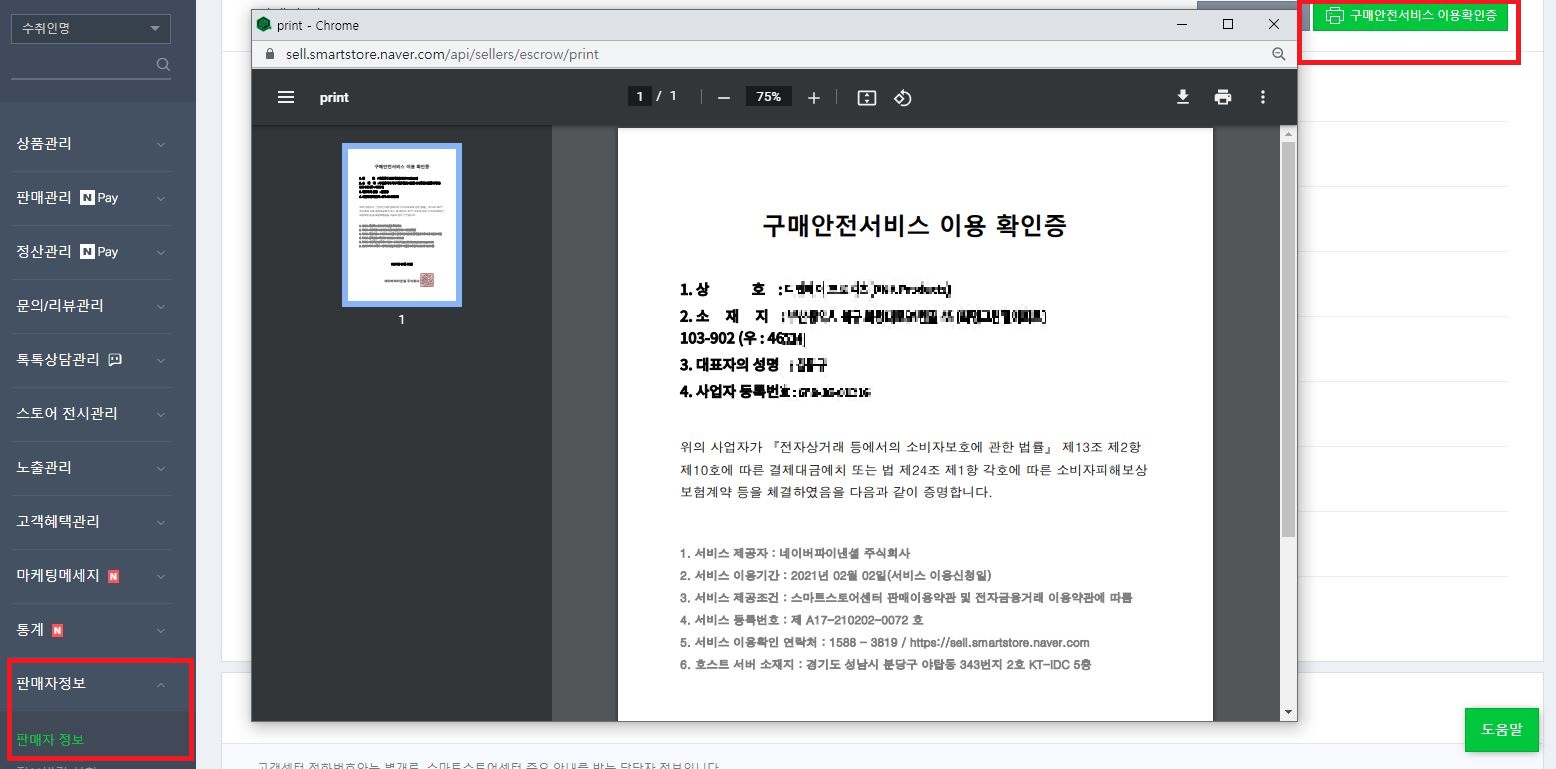Screen dimensions: 1556x769
Task: Open the PDF viewer more actions menu
Action: click(x=1263, y=97)
